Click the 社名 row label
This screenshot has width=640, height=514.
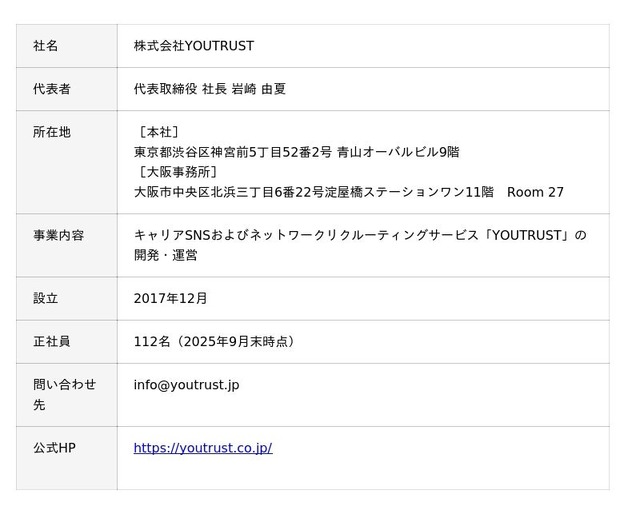(x=46, y=46)
